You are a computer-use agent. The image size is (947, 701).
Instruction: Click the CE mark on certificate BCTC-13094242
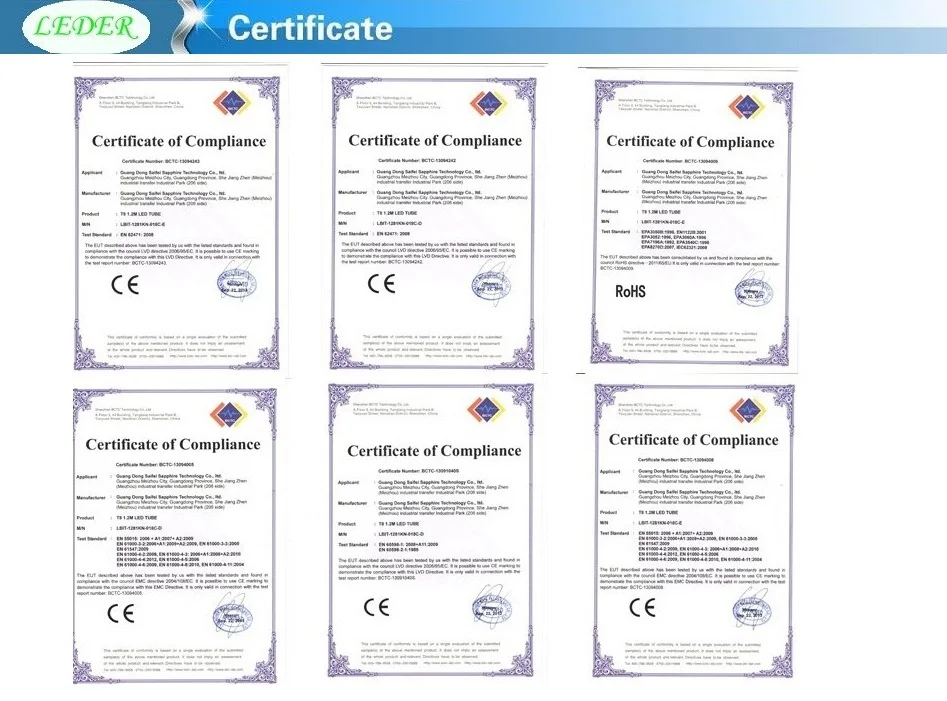[x=381, y=283]
